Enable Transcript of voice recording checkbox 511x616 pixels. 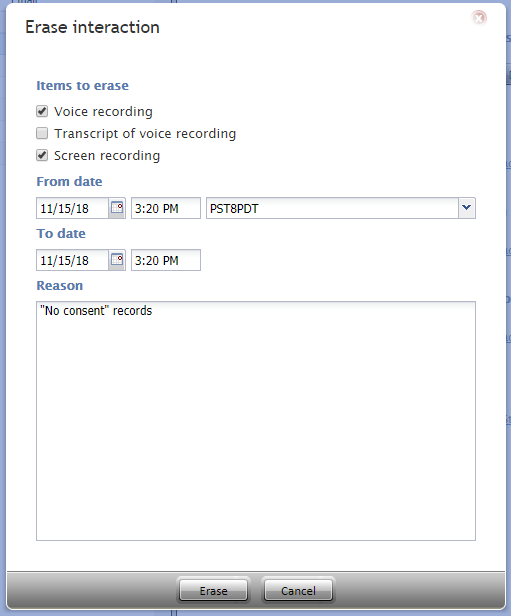[x=42, y=133]
